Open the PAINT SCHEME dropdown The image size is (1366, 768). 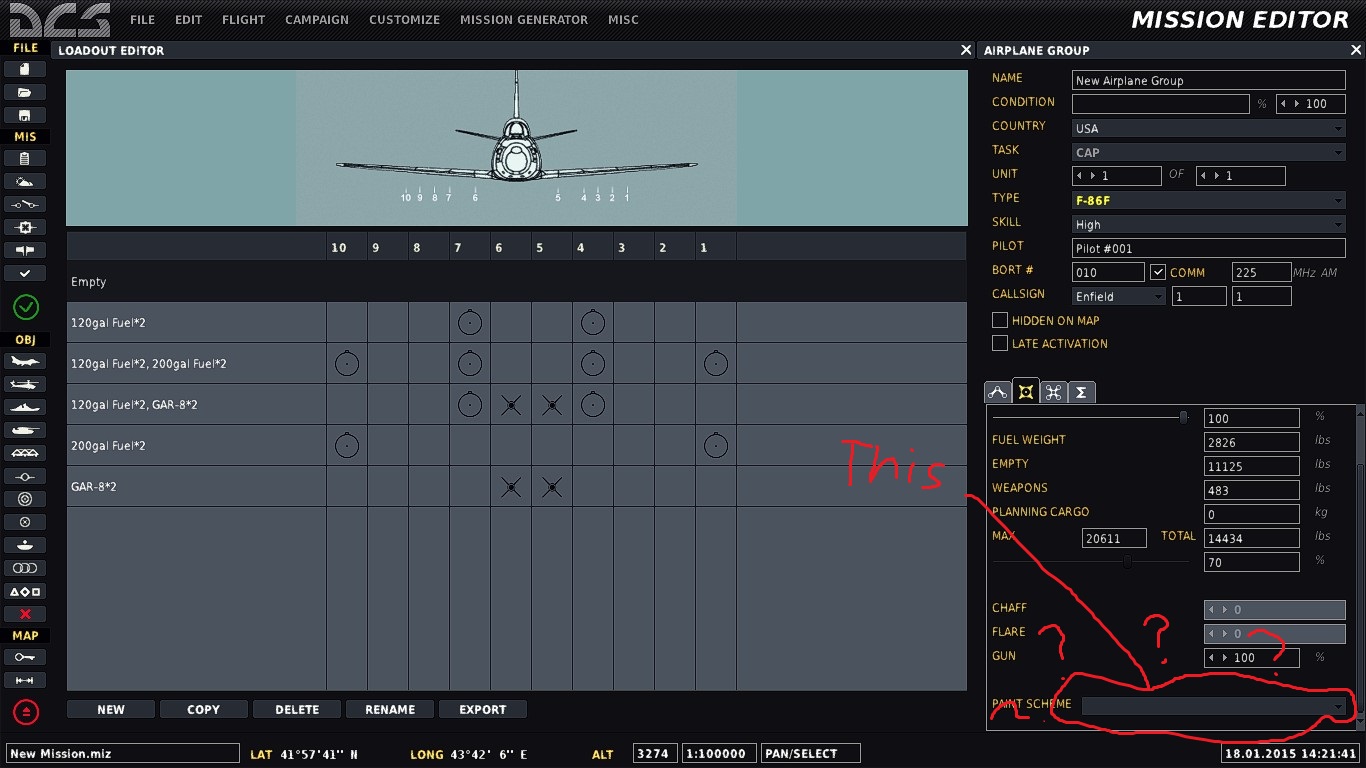(1214, 706)
